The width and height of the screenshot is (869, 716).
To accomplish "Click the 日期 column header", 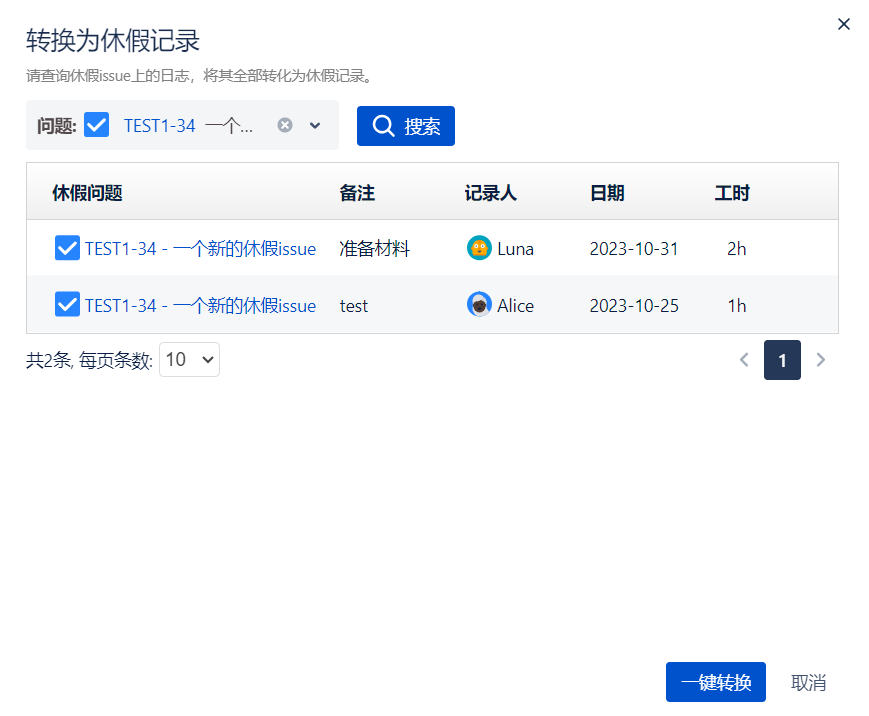I will click(607, 193).
